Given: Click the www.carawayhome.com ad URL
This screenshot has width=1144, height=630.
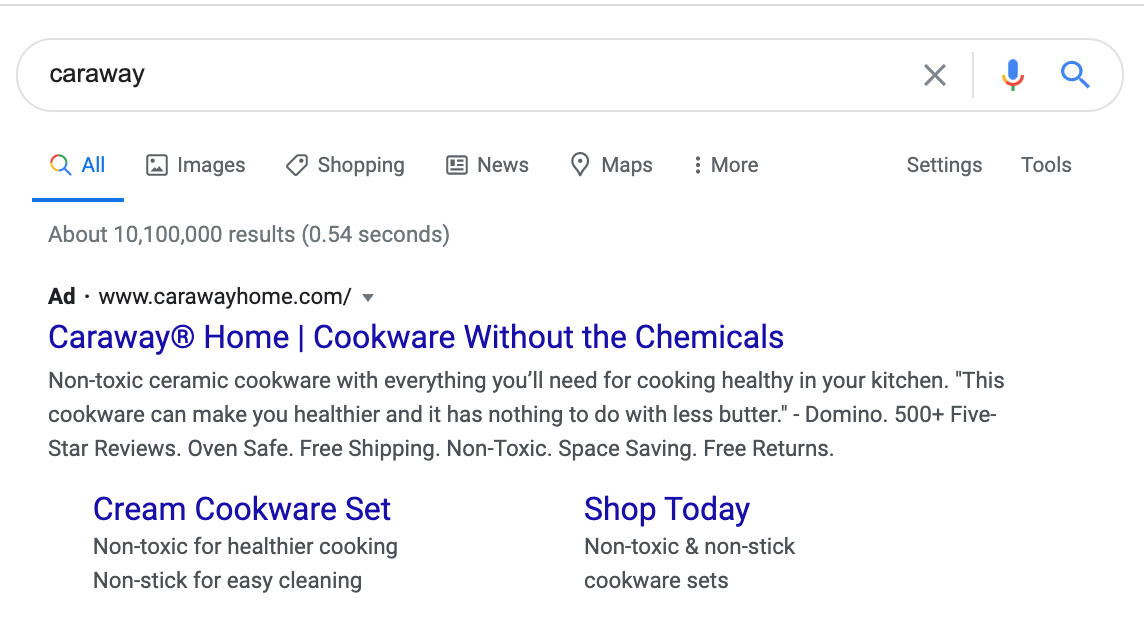Looking at the screenshot, I should coord(225,296).
